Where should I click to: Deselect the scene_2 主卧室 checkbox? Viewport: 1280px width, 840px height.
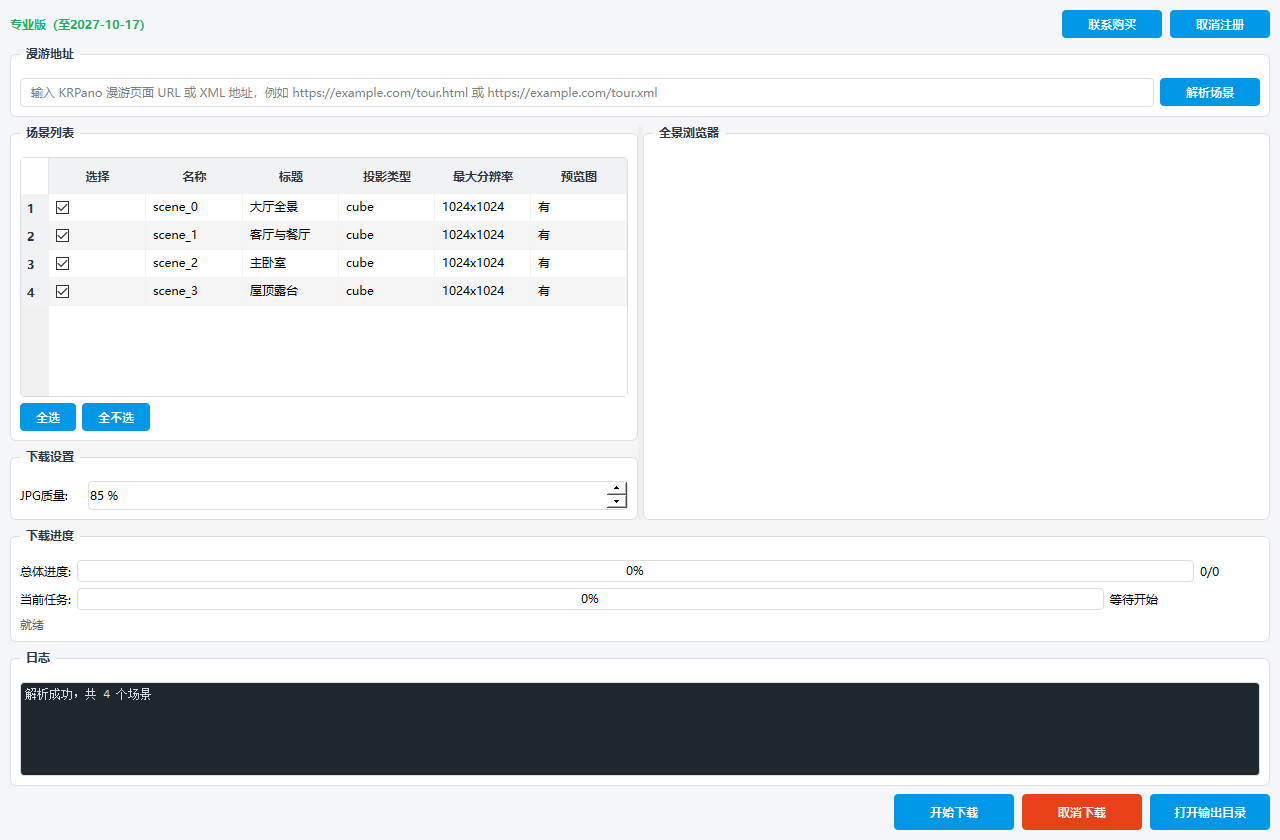pyautogui.click(x=63, y=264)
